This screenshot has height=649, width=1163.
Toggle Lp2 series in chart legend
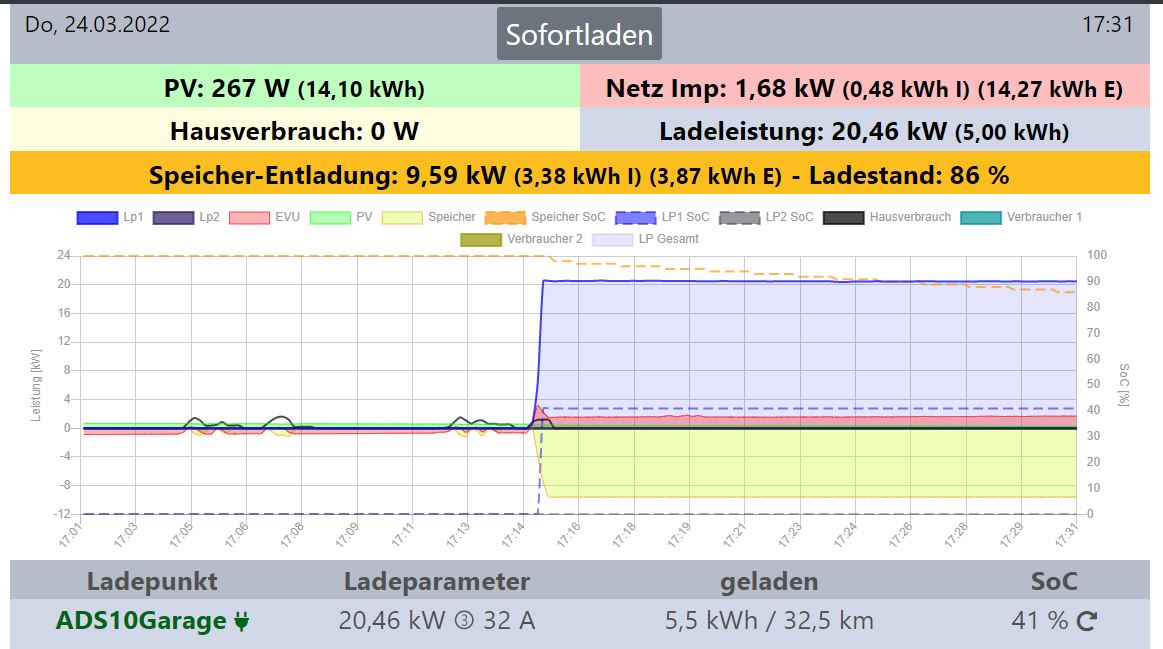[186, 217]
